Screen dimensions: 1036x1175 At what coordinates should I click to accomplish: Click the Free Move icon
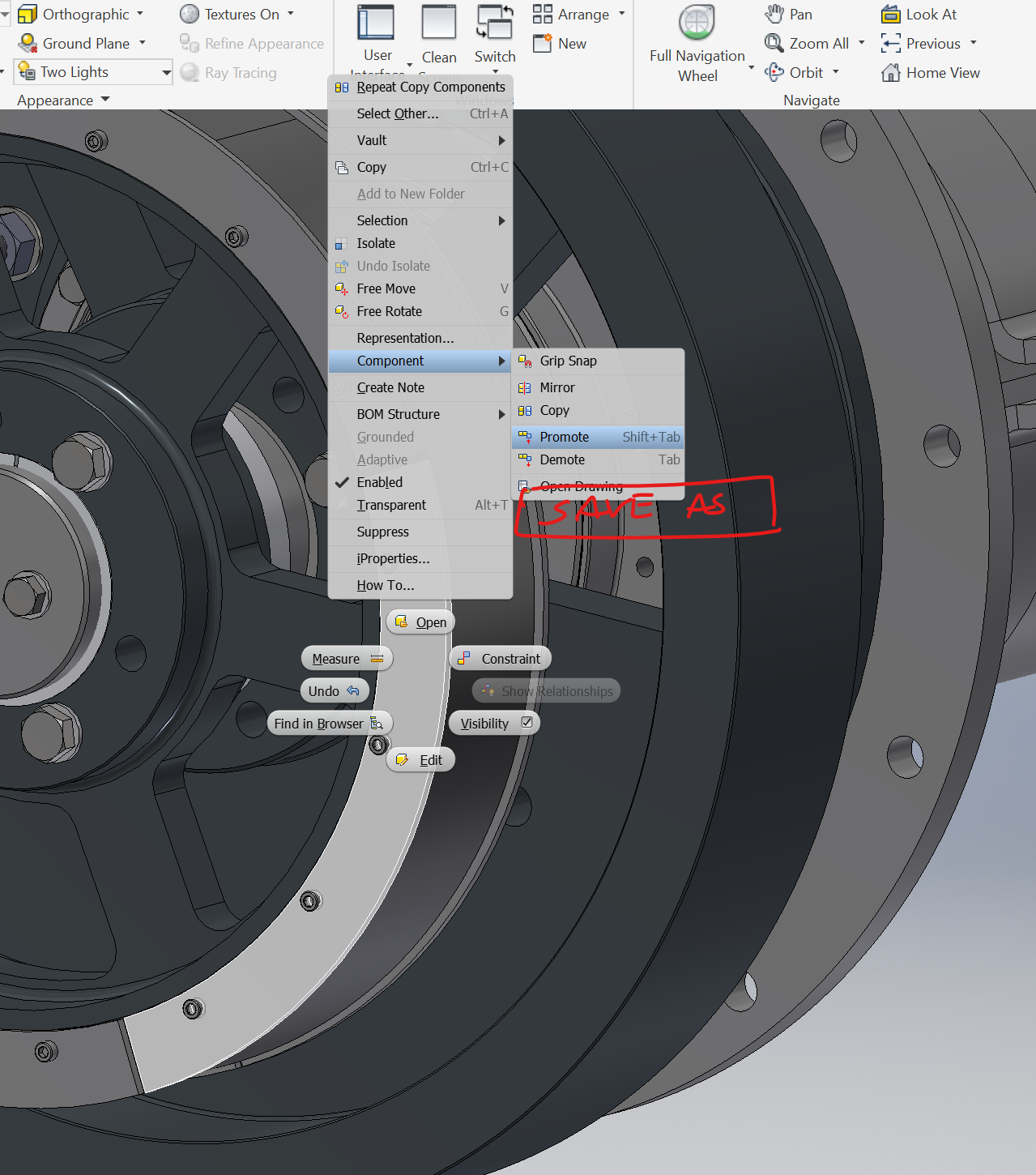[x=342, y=288]
